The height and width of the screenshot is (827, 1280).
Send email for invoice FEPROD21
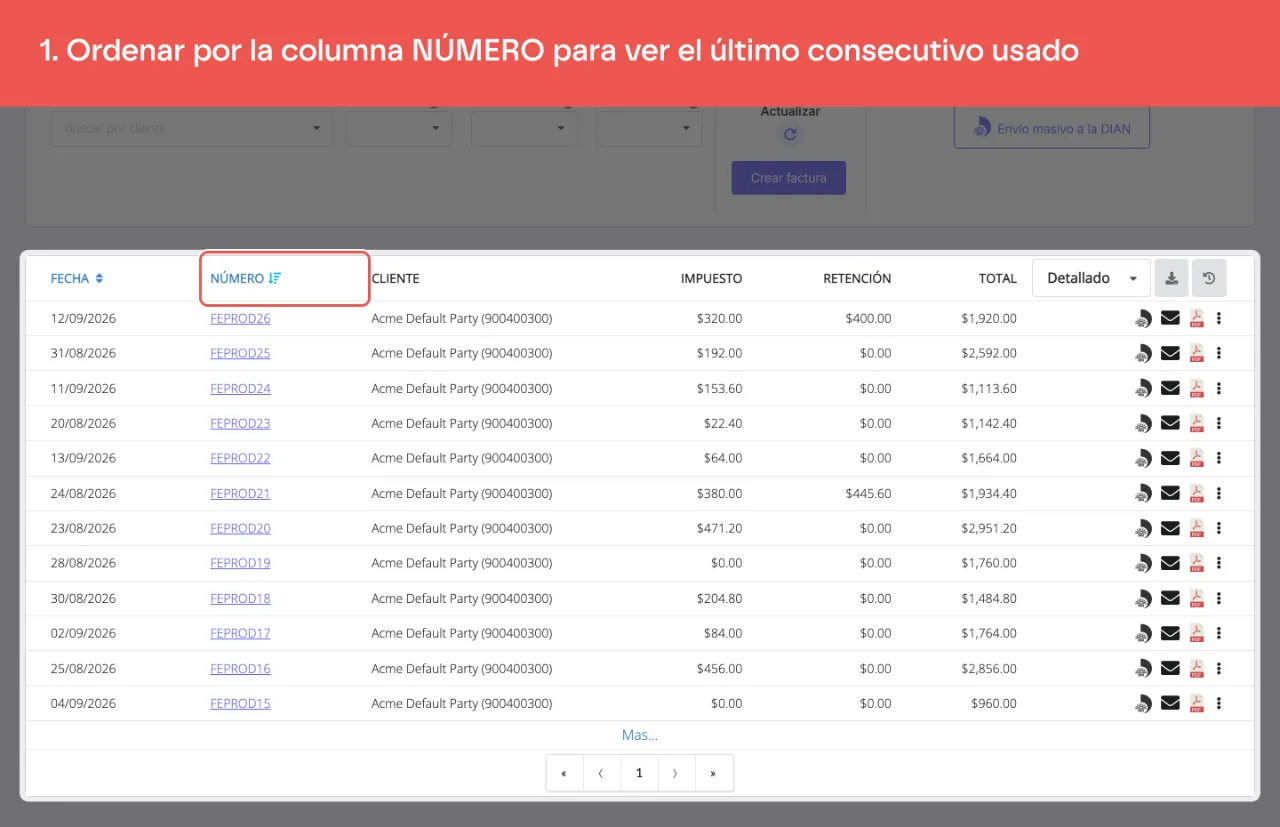pos(1170,493)
